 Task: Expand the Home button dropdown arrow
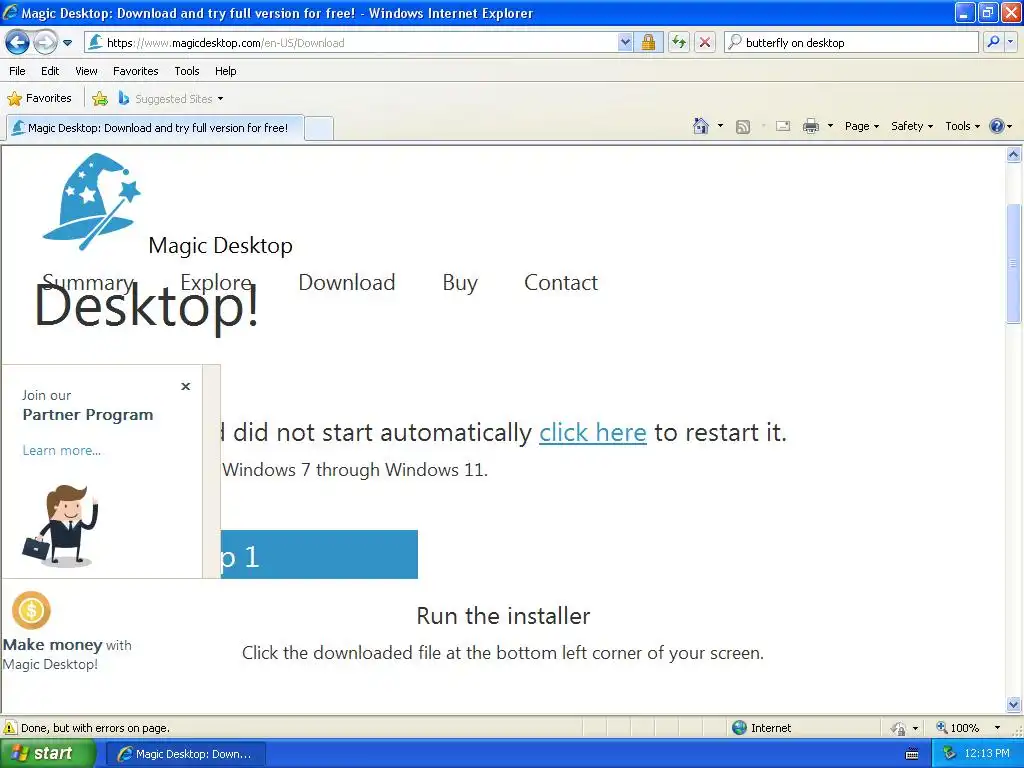click(x=720, y=126)
